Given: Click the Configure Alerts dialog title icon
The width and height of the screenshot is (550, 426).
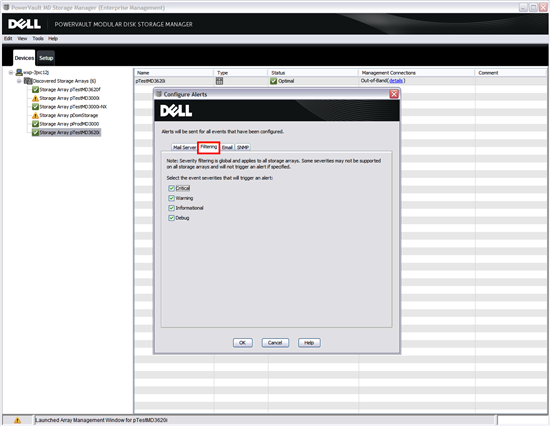Looking at the screenshot, I should [x=159, y=94].
